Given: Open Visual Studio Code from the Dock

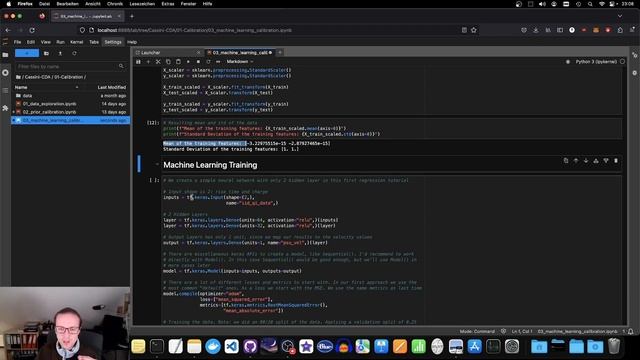Looking at the screenshot, I should coord(232,347).
